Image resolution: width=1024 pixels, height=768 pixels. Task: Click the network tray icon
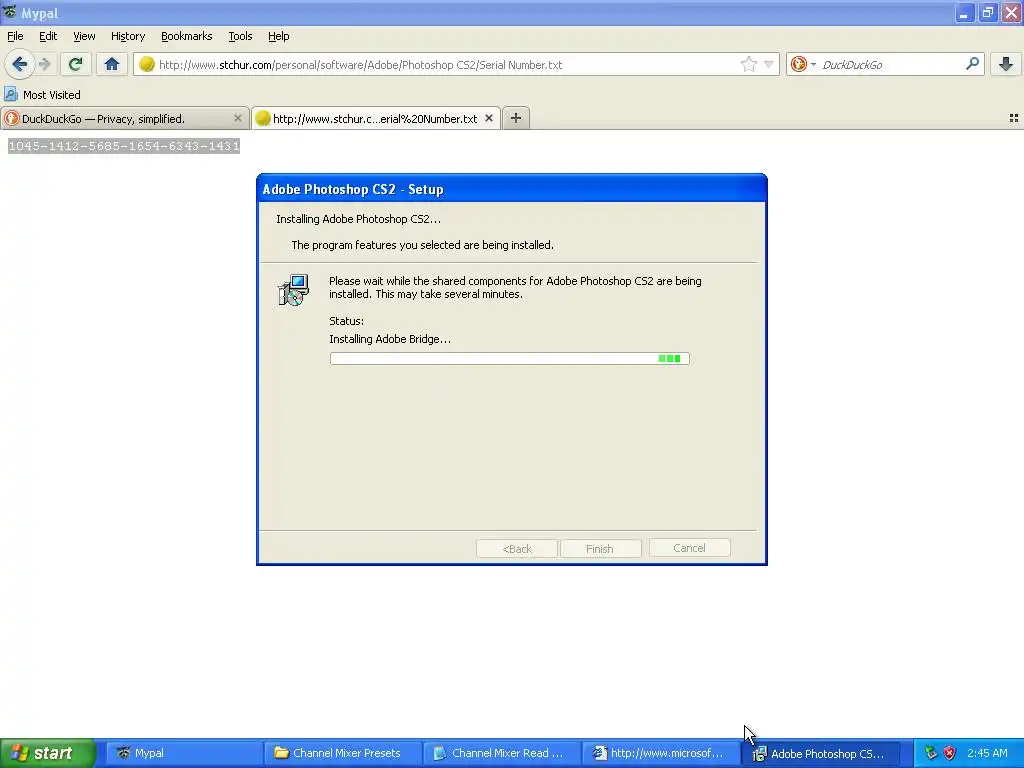pos(931,753)
